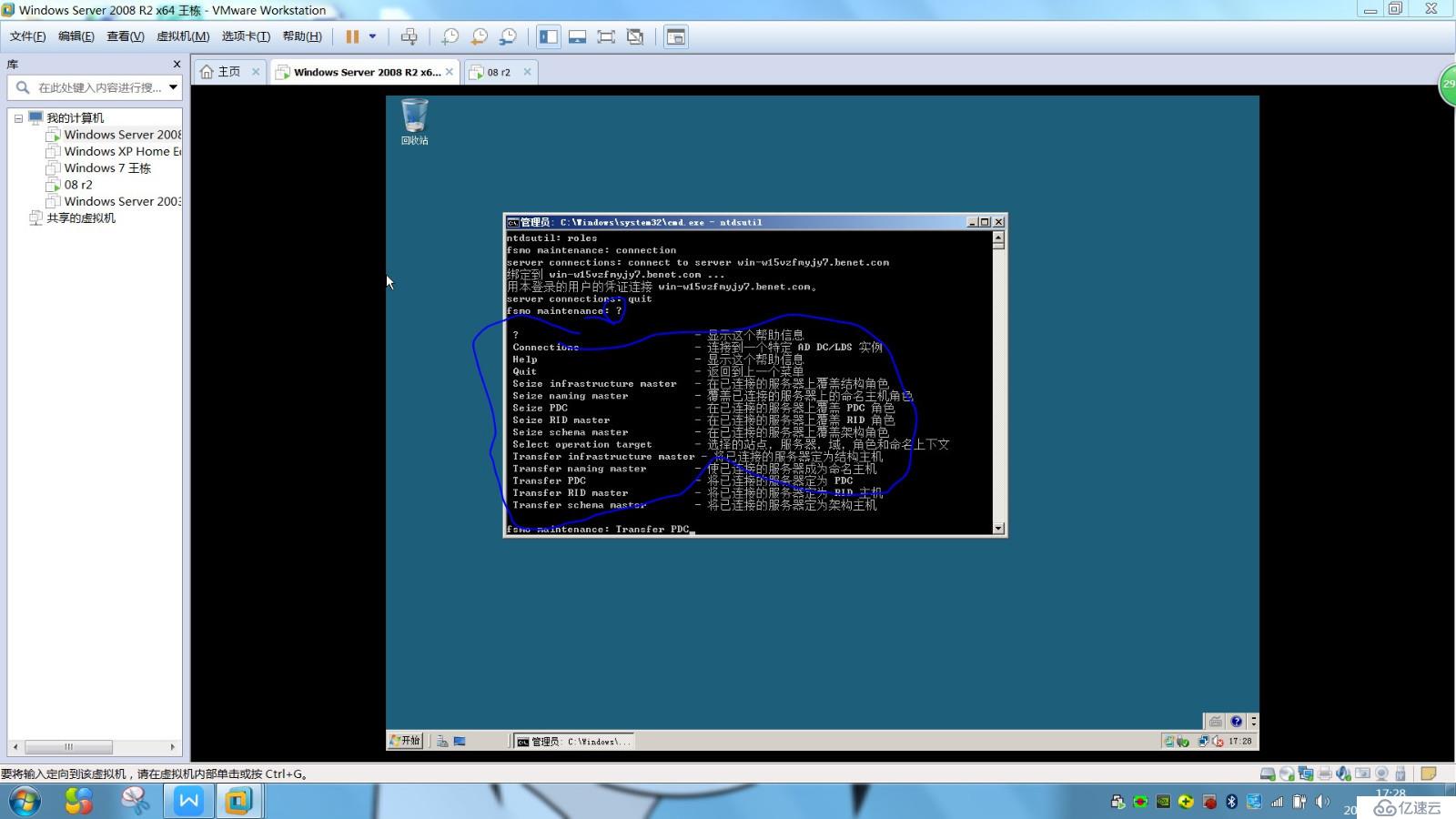Image resolution: width=1456 pixels, height=819 pixels.
Task: Open the Recycle Bin in guest desktop
Action: [x=414, y=122]
